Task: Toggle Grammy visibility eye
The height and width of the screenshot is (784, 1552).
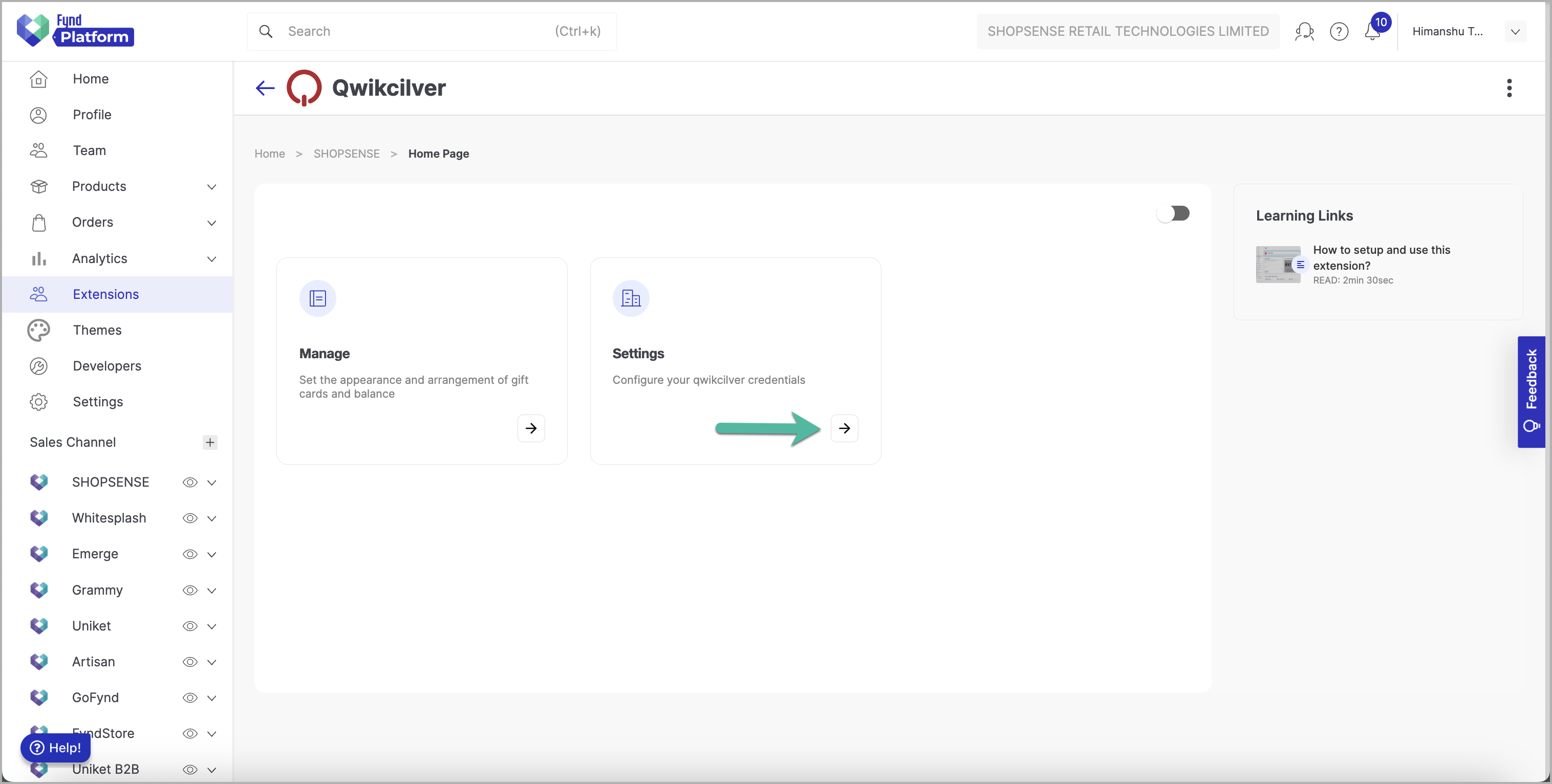Action: tap(190, 591)
